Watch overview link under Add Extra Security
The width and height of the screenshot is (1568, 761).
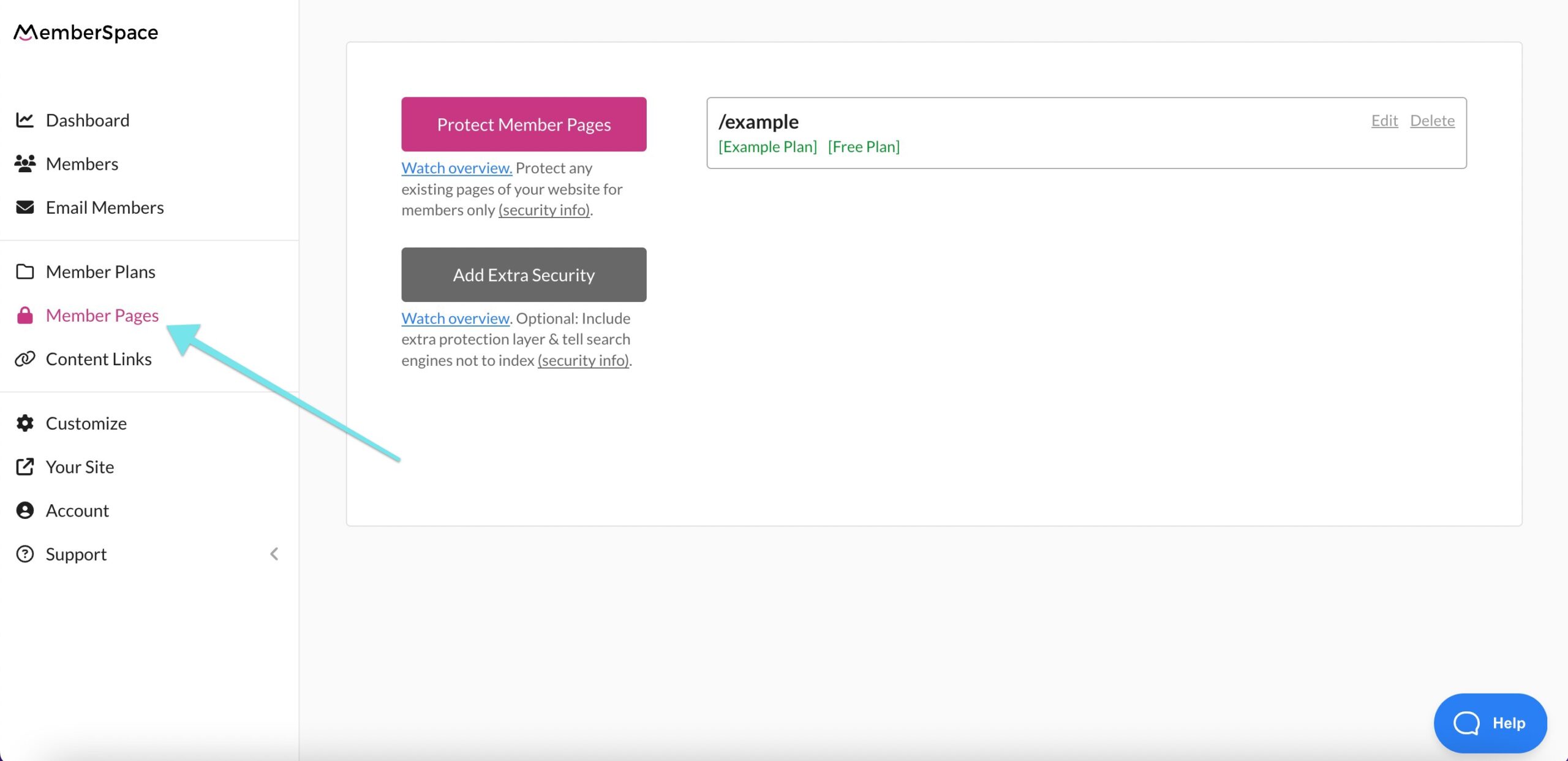[456, 319]
